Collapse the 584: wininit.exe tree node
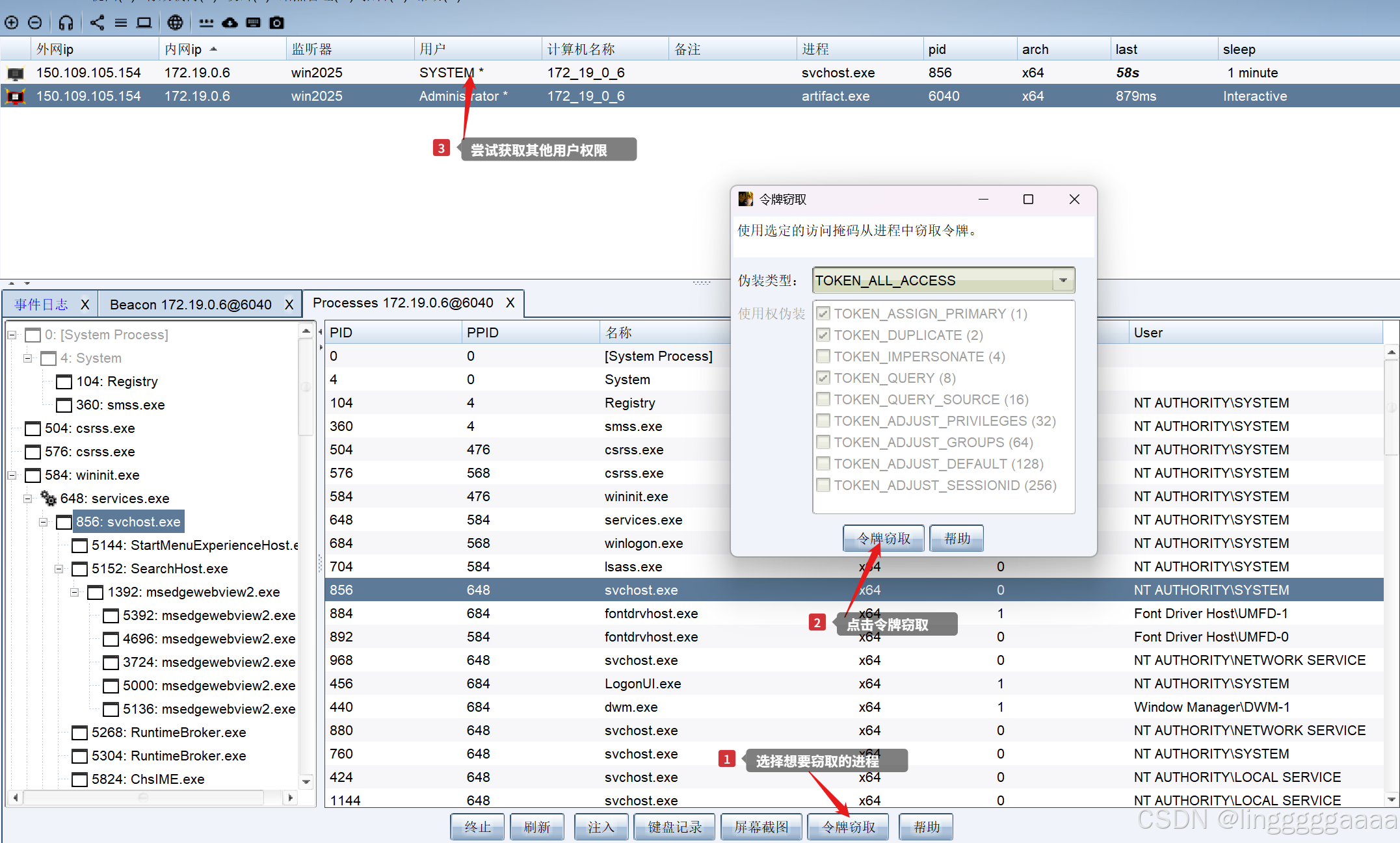Screen dimensions: 1400x843 click(12, 475)
